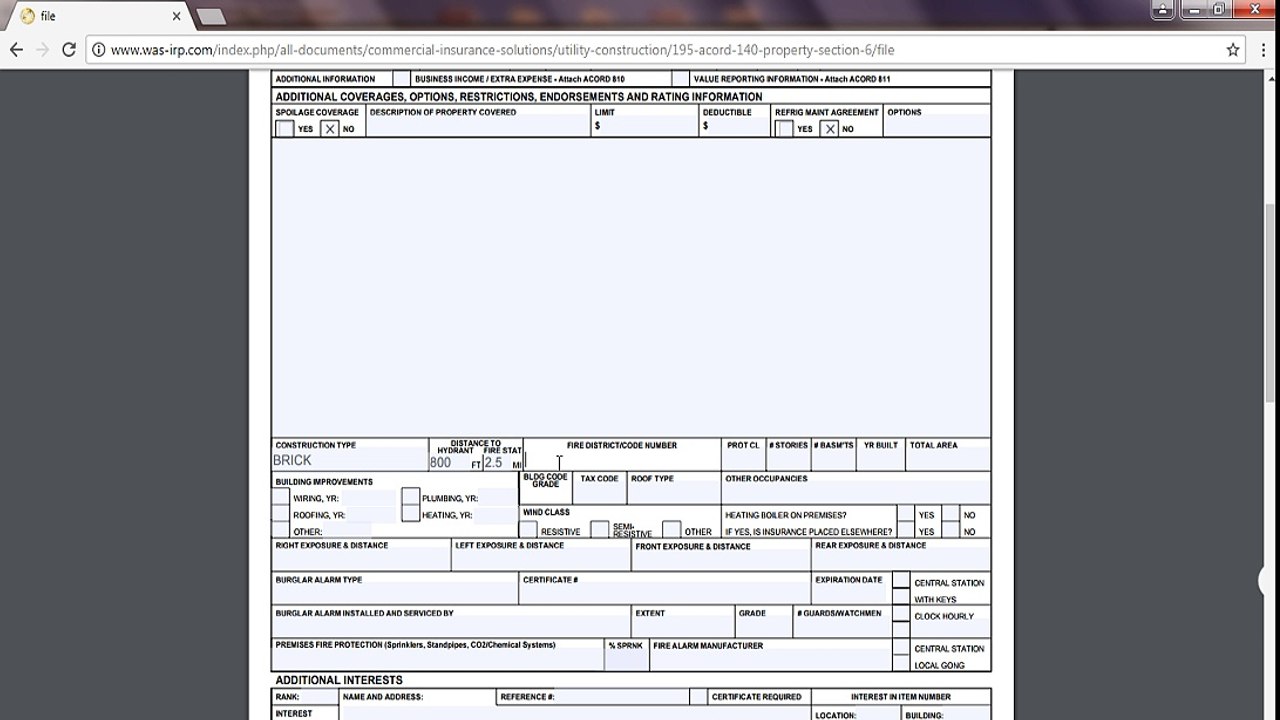The width and height of the screenshot is (1280, 720).
Task: Mark YES for insurance placed elsewhere
Action: [x=905, y=531]
